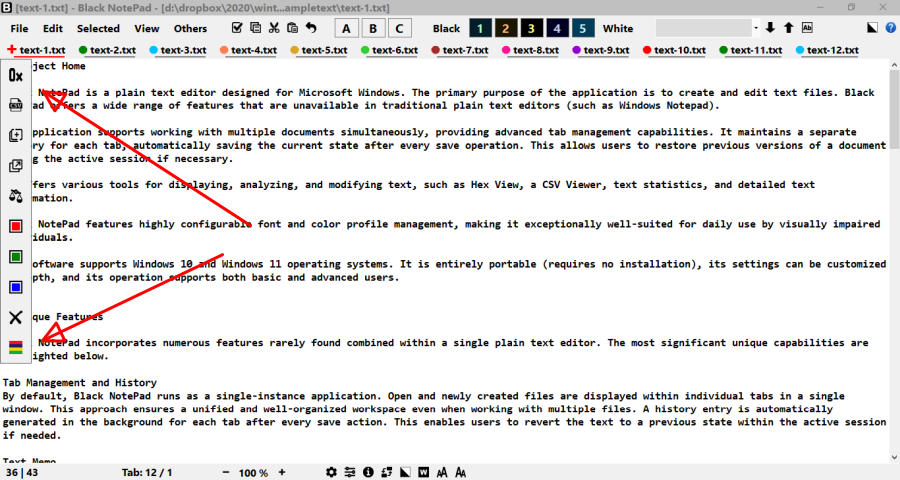Click the plus-document icon in left sidebar
Image resolution: width=900 pixels, height=480 pixels.
(x=15, y=136)
